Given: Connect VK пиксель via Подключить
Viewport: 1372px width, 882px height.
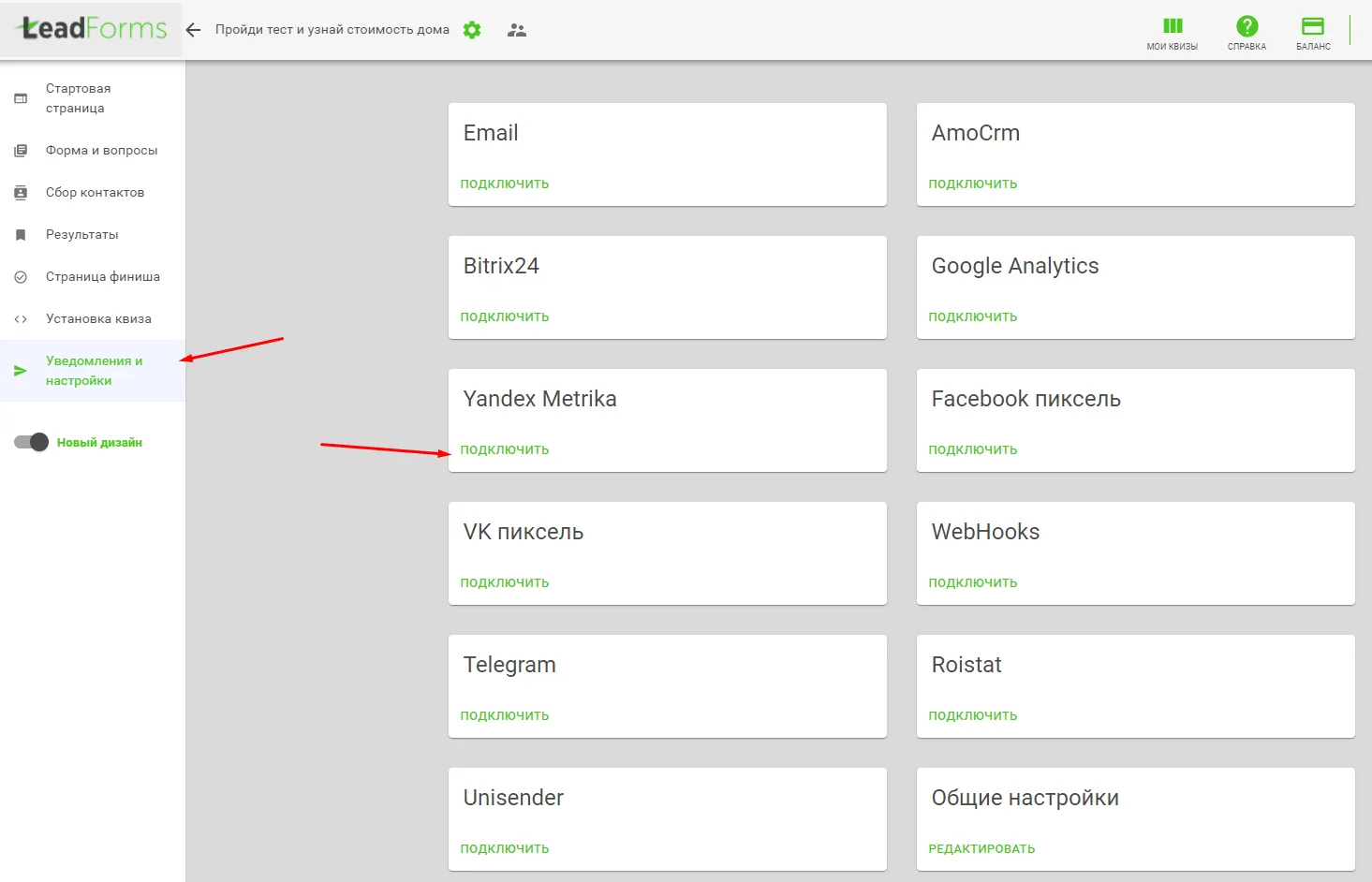Looking at the screenshot, I should pyautogui.click(x=505, y=582).
